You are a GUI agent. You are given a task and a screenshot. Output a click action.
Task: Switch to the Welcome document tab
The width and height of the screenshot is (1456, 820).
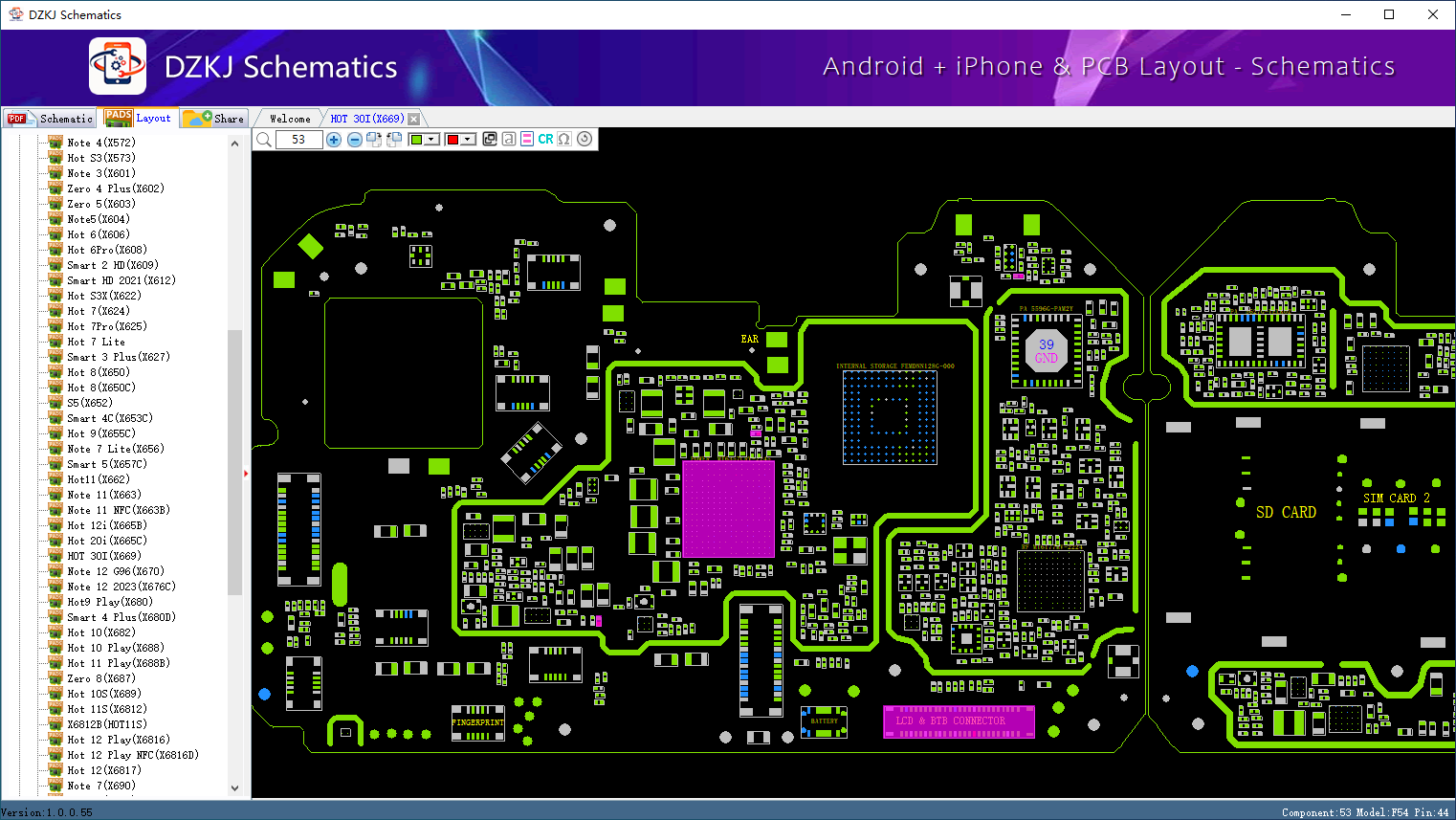pos(290,119)
